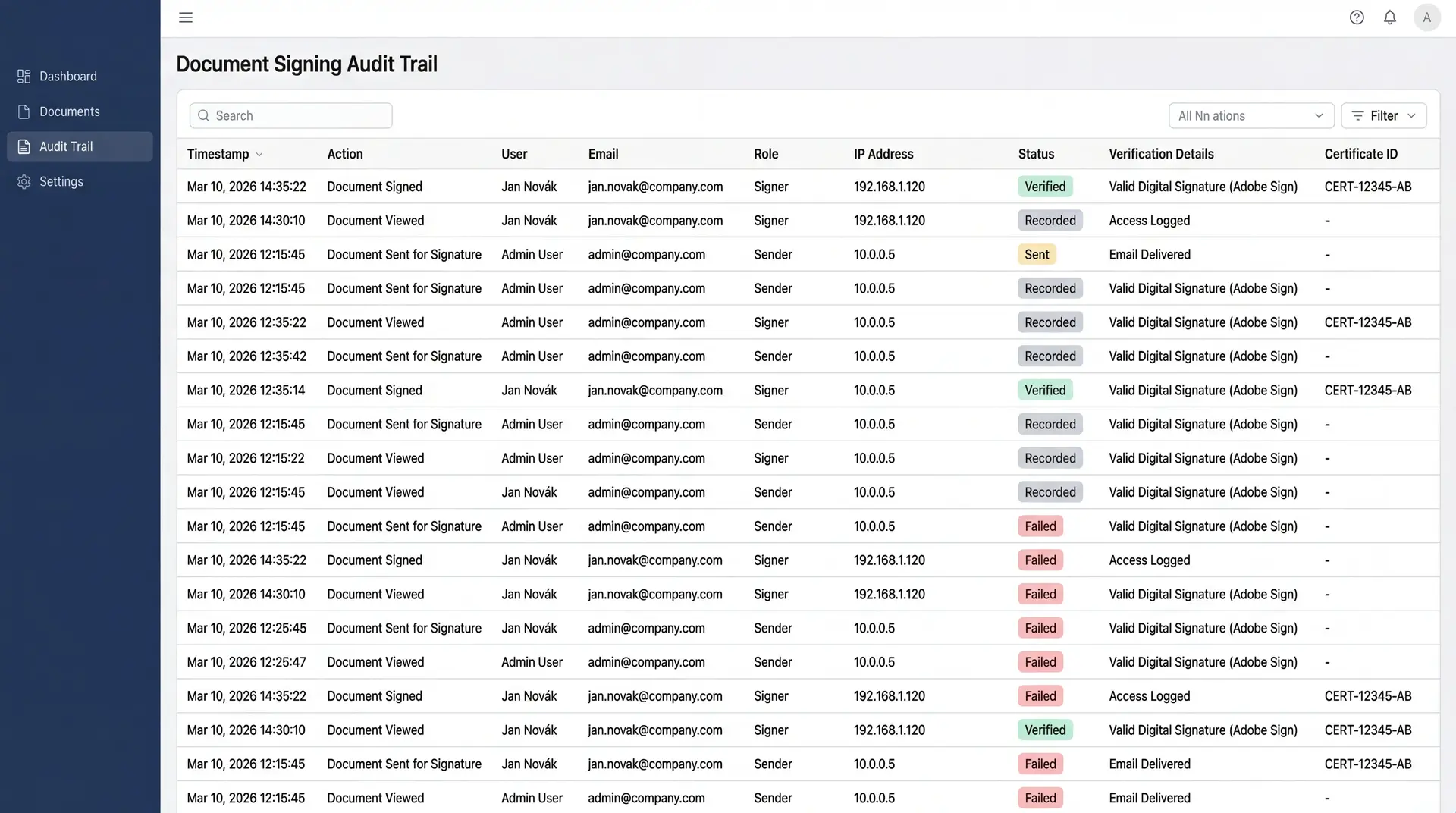Expand the Filter button chevron
Image resolution: width=1456 pixels, height=813 pixels.
click(1412, 115)
